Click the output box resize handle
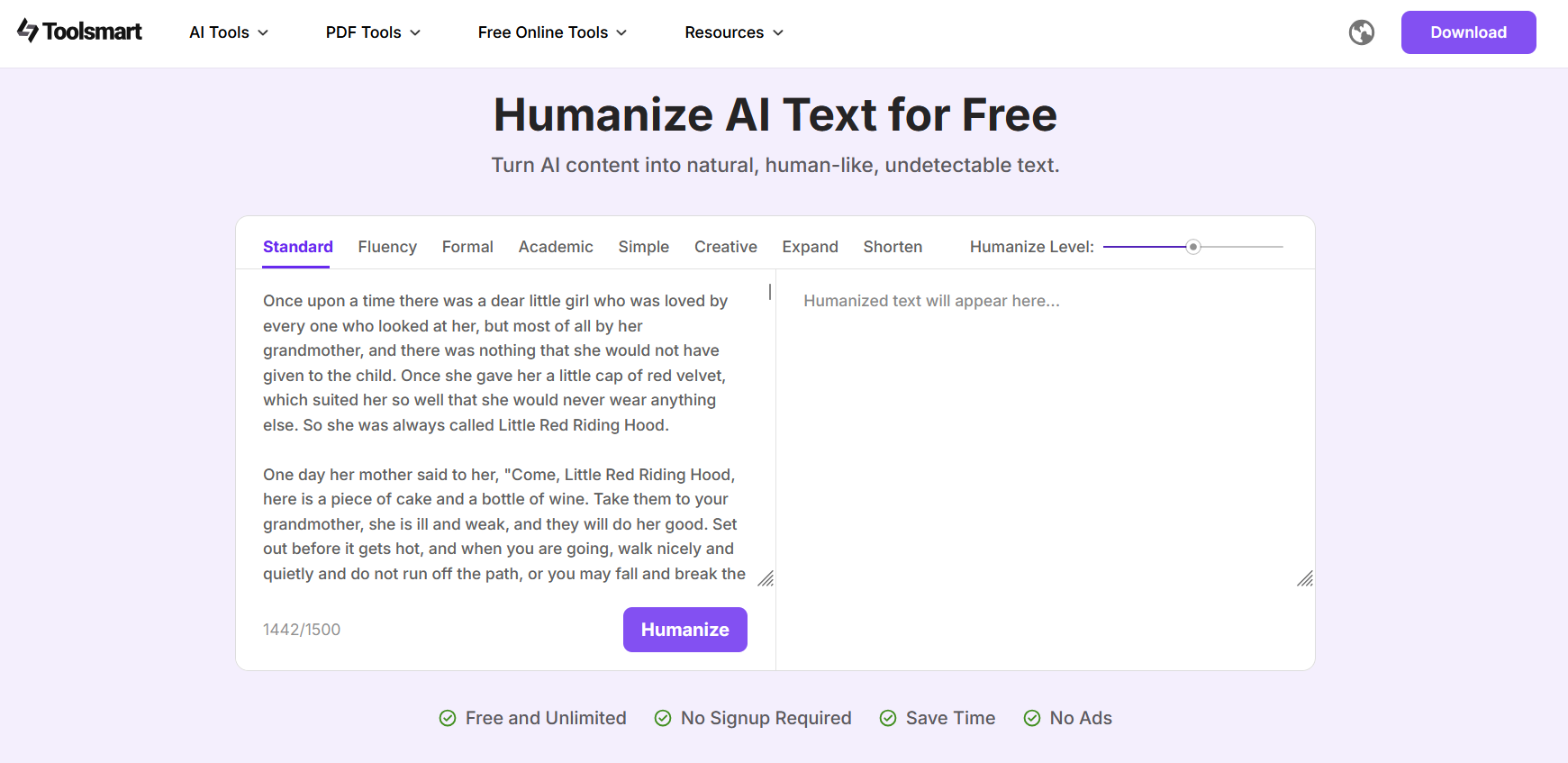The image size is (1568, 763). click(1304, 578)
